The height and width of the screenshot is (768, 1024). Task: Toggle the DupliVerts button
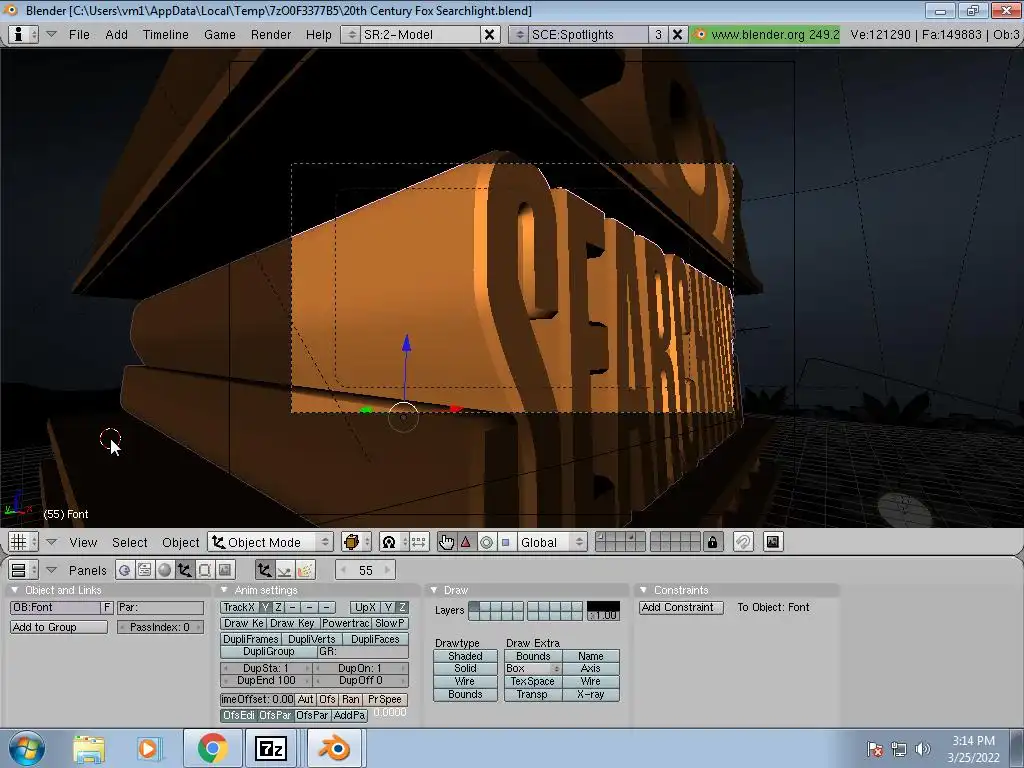(x=312, y=639)
